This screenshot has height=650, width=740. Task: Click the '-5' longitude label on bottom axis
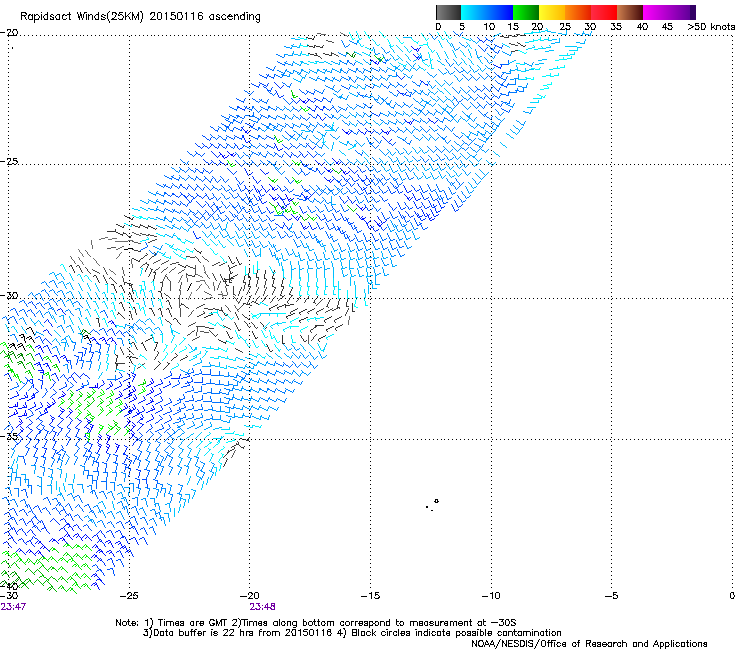(611, 596)
